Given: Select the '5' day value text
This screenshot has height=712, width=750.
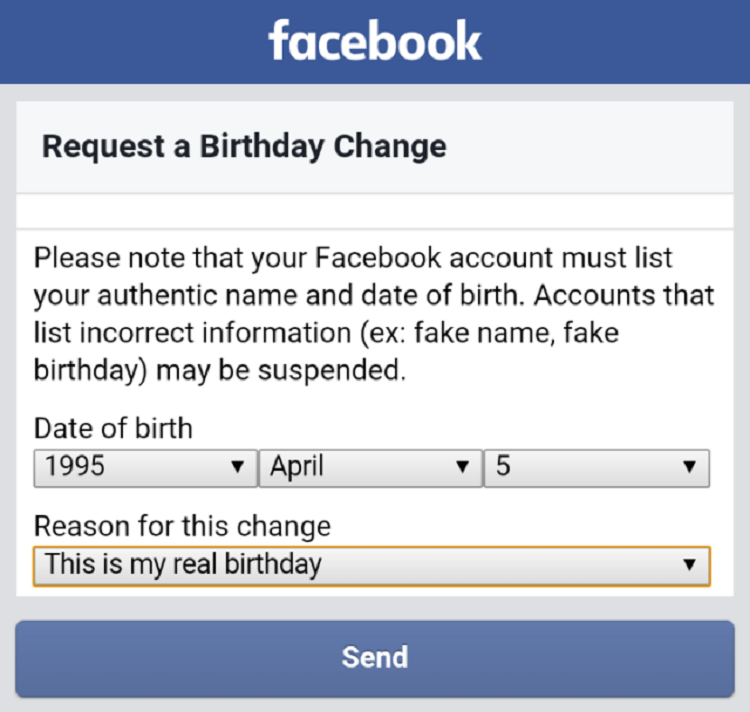Looking at the screenshot, I should click(503, 468).
